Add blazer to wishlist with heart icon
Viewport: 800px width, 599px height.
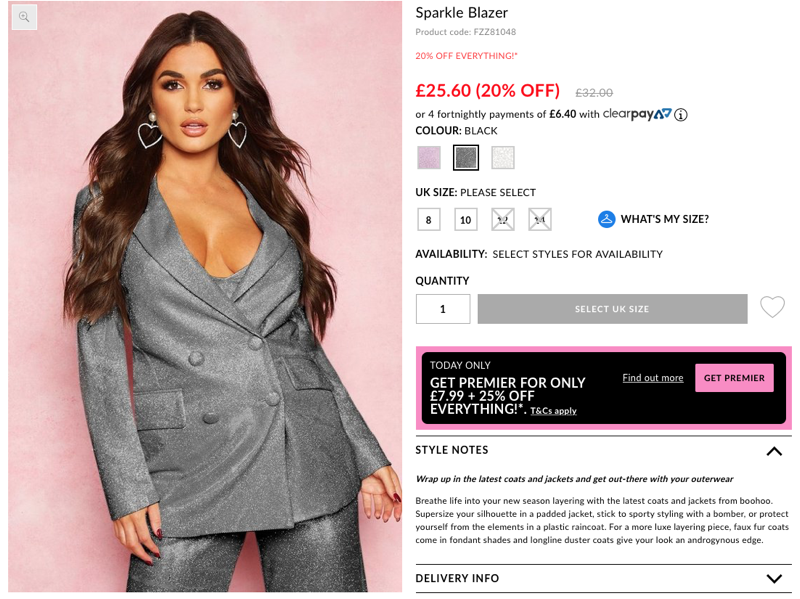[772, 307]
